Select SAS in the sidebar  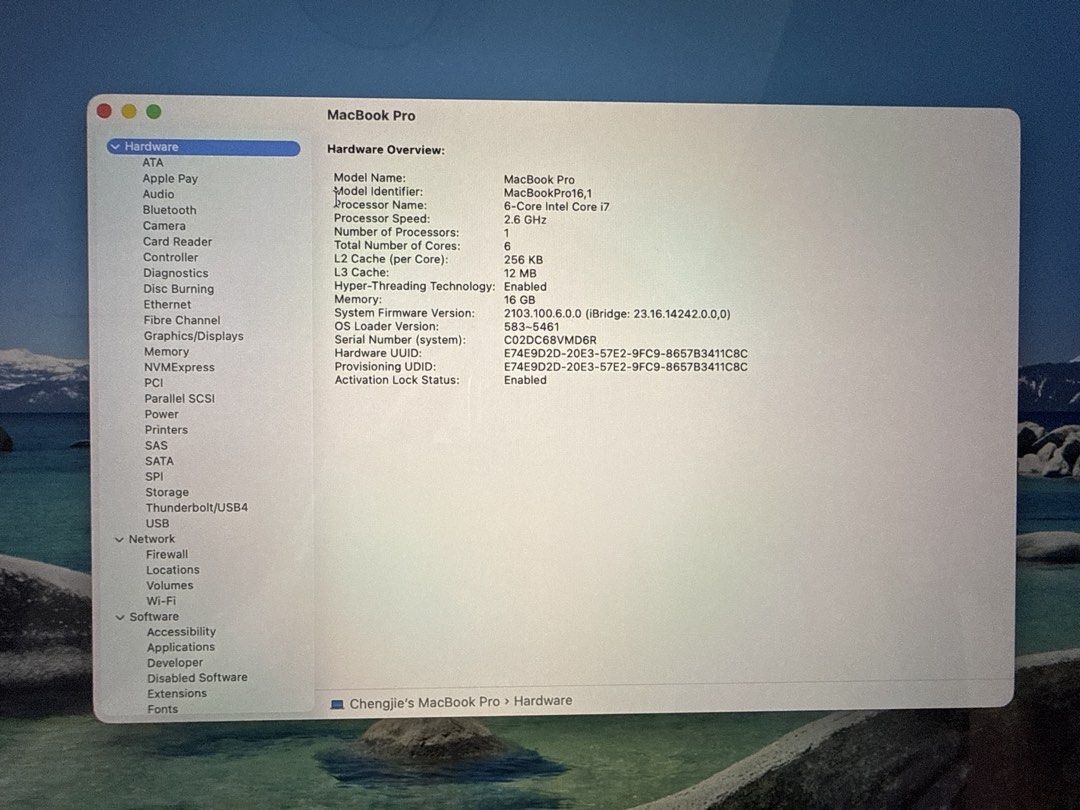tap(156, 446)
